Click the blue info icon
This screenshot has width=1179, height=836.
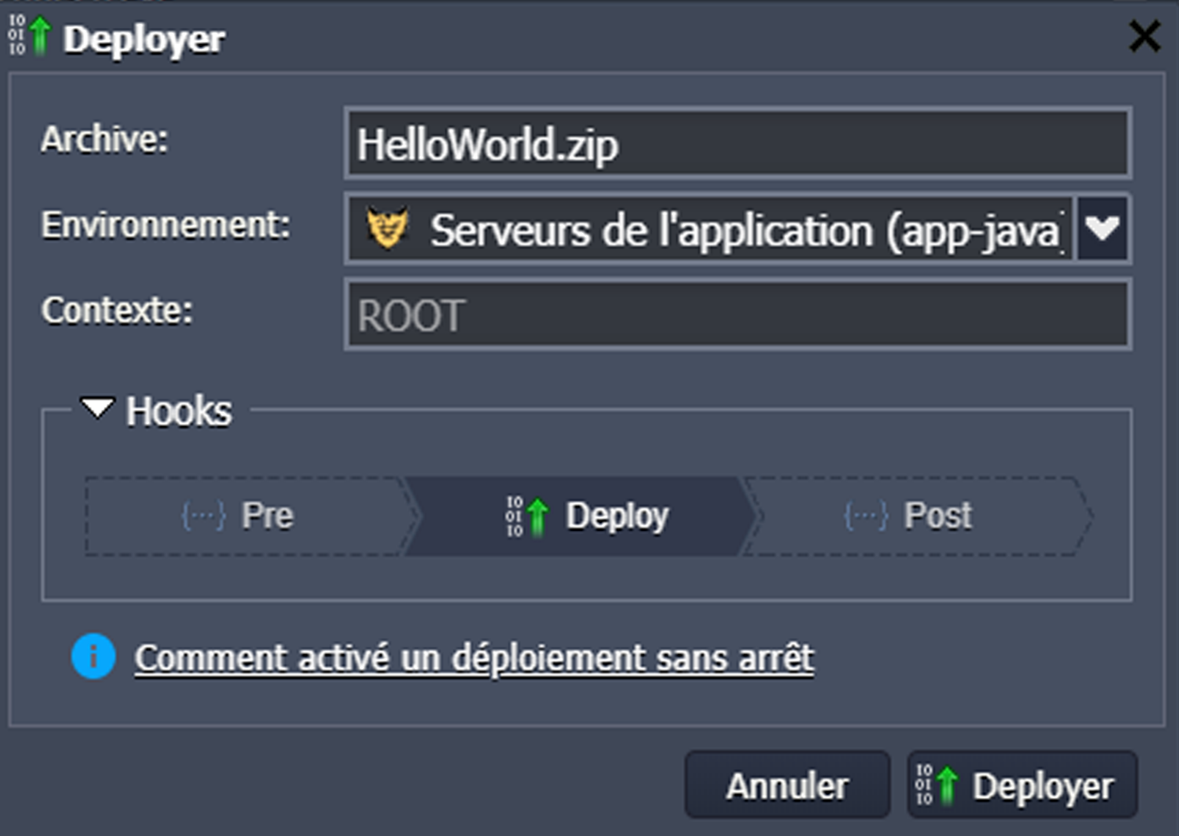pyautogui.click(x=94, y=657)
